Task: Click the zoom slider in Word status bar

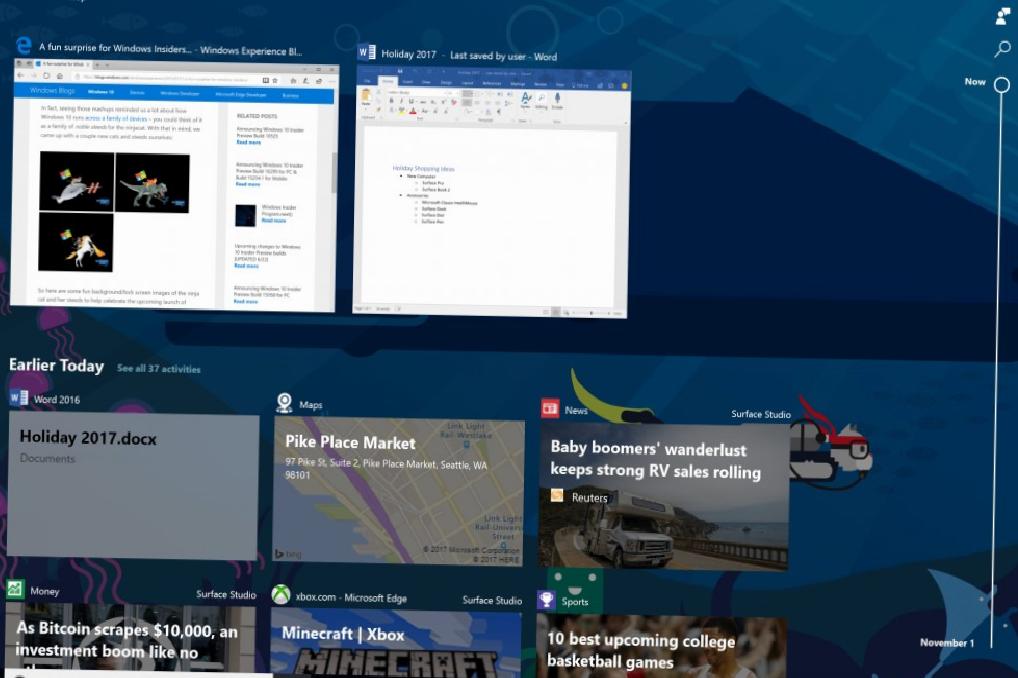Action: click(591, 313)
